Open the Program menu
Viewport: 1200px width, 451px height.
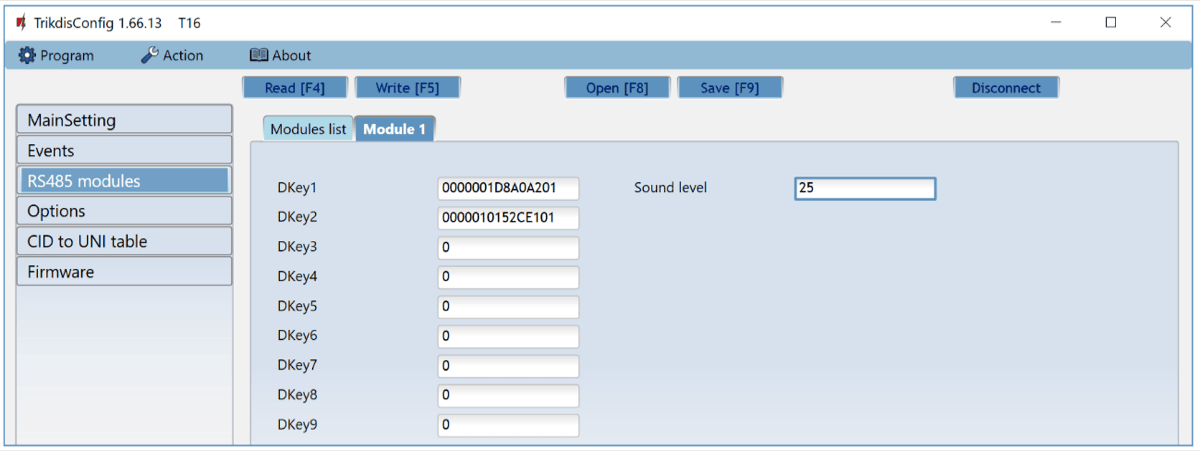(57, 56)
